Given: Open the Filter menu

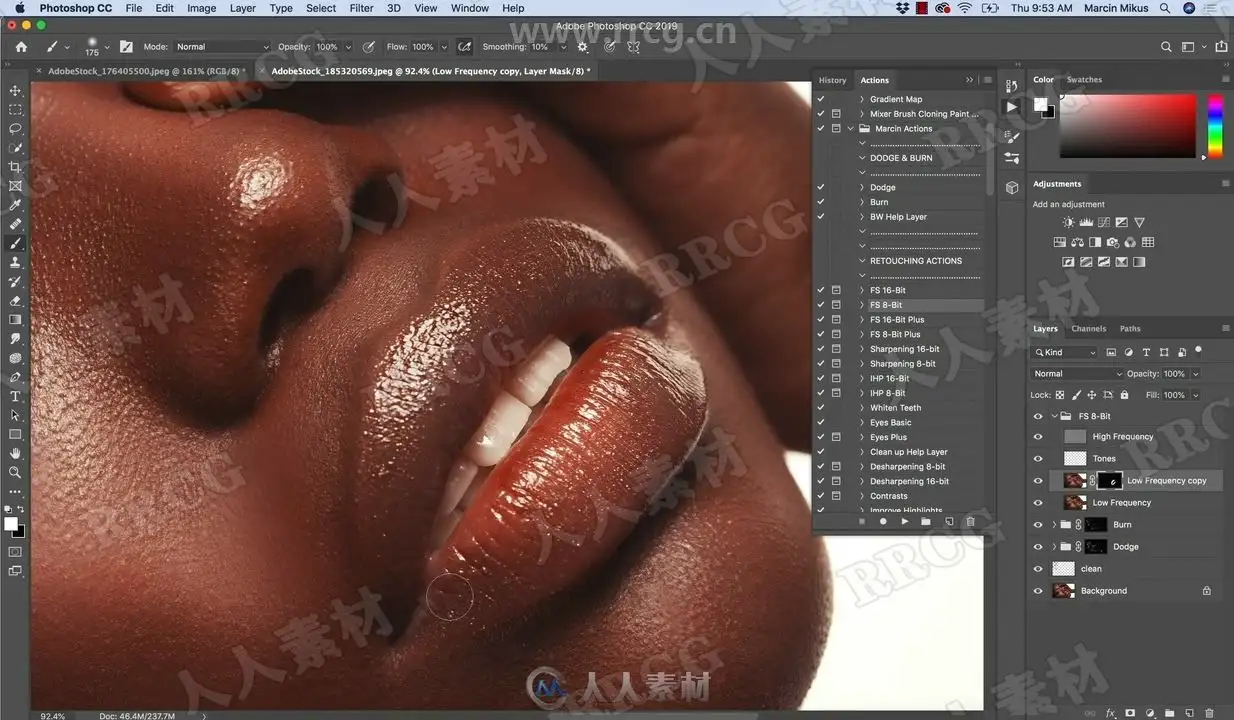Looking at the screenshot, I should 361,8.
